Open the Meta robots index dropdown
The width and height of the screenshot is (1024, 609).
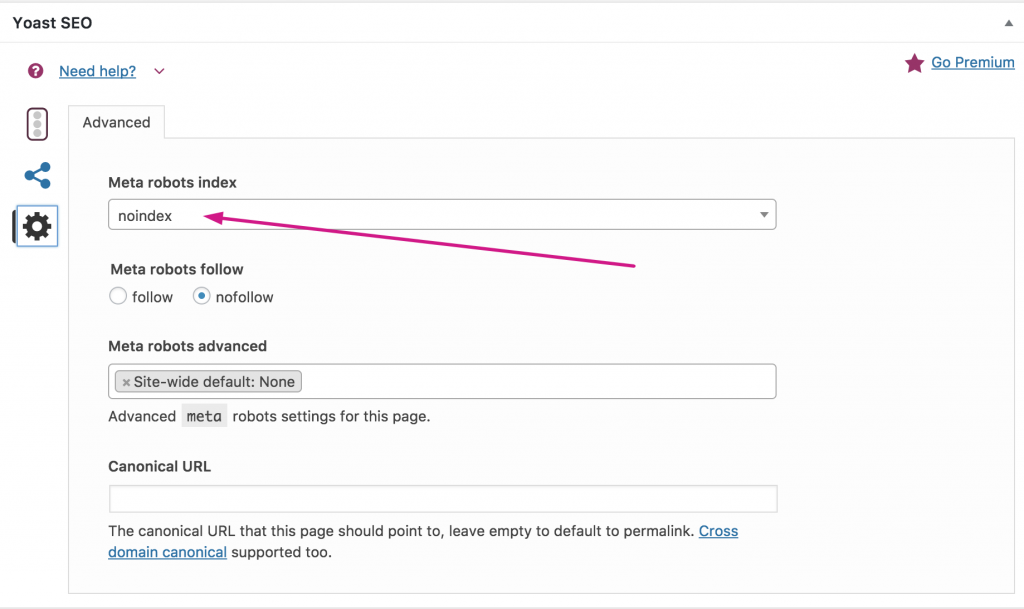tap(440, 215)
